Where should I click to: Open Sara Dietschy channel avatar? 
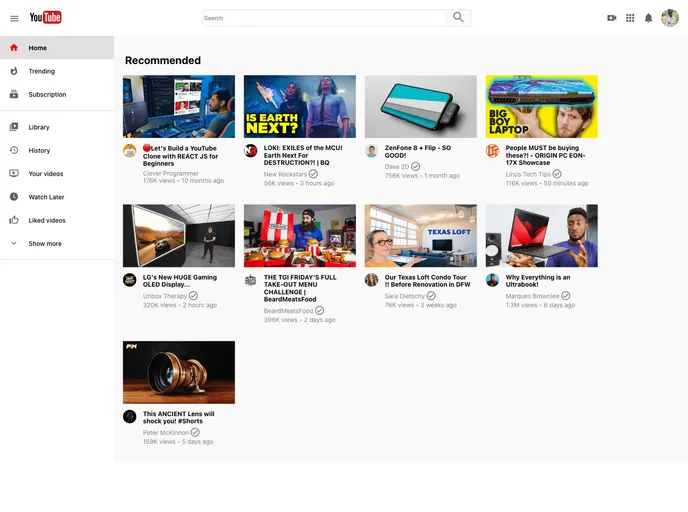372,280
